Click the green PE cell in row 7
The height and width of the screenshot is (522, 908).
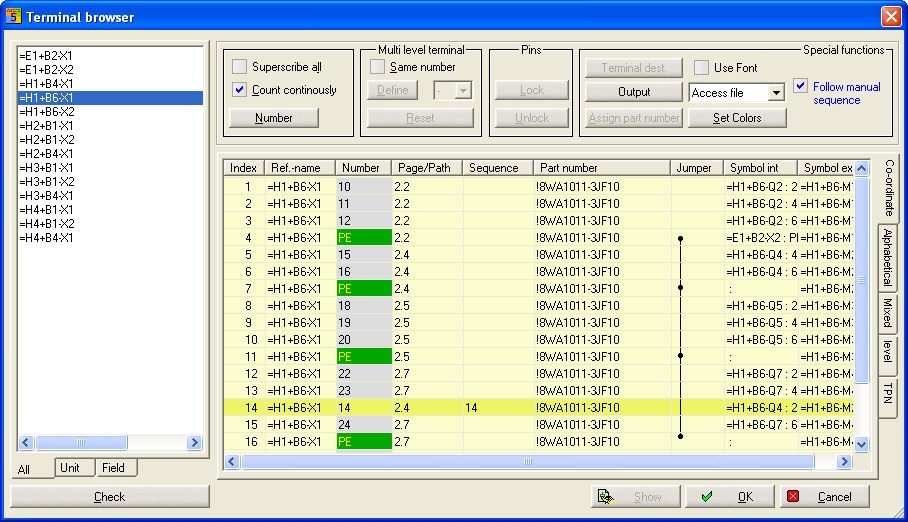pyautogui.click(x=364, y=289)
